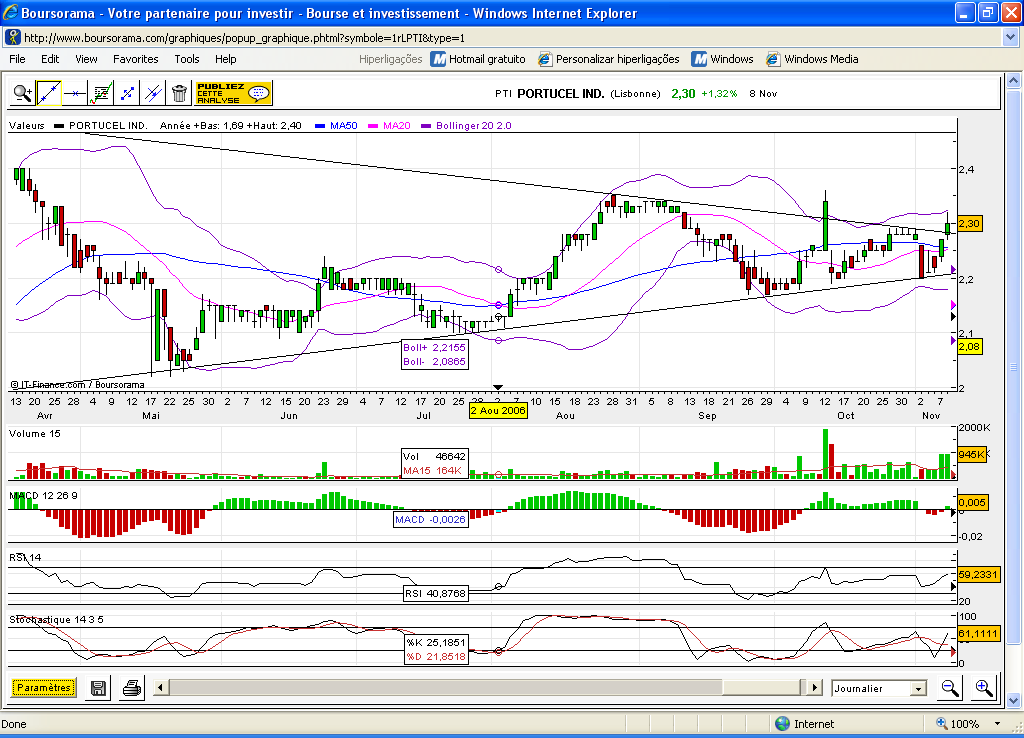The width and height of the screenshot is (1024, 738).
Task: Open the Tools menu
Action: click(187, 59)
